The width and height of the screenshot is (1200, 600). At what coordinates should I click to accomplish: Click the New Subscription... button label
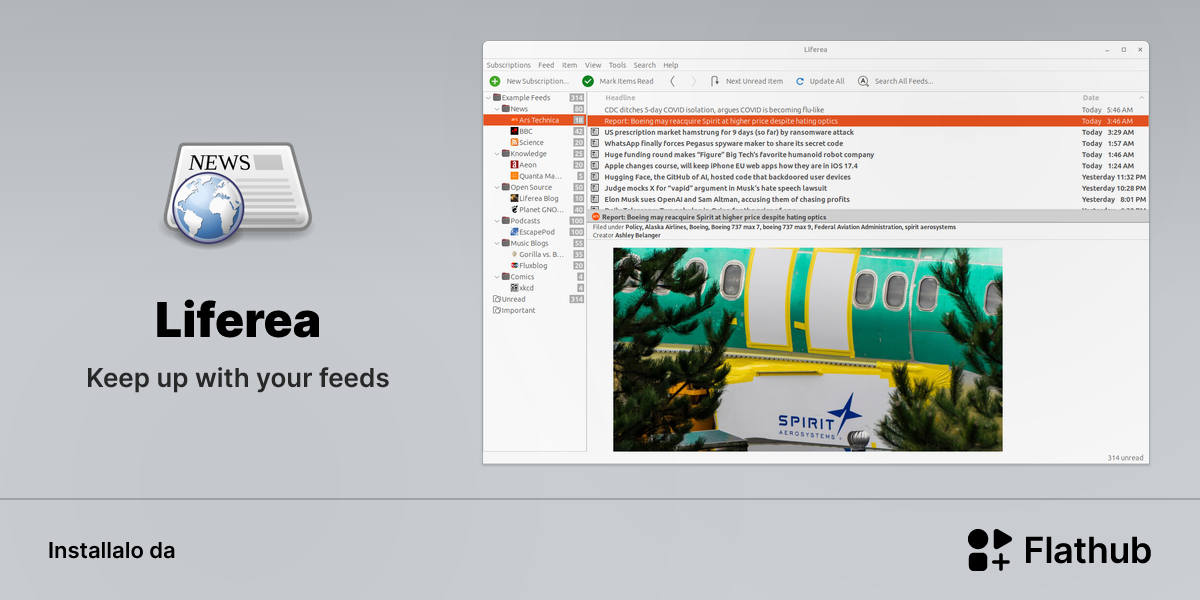click(538, 81)
